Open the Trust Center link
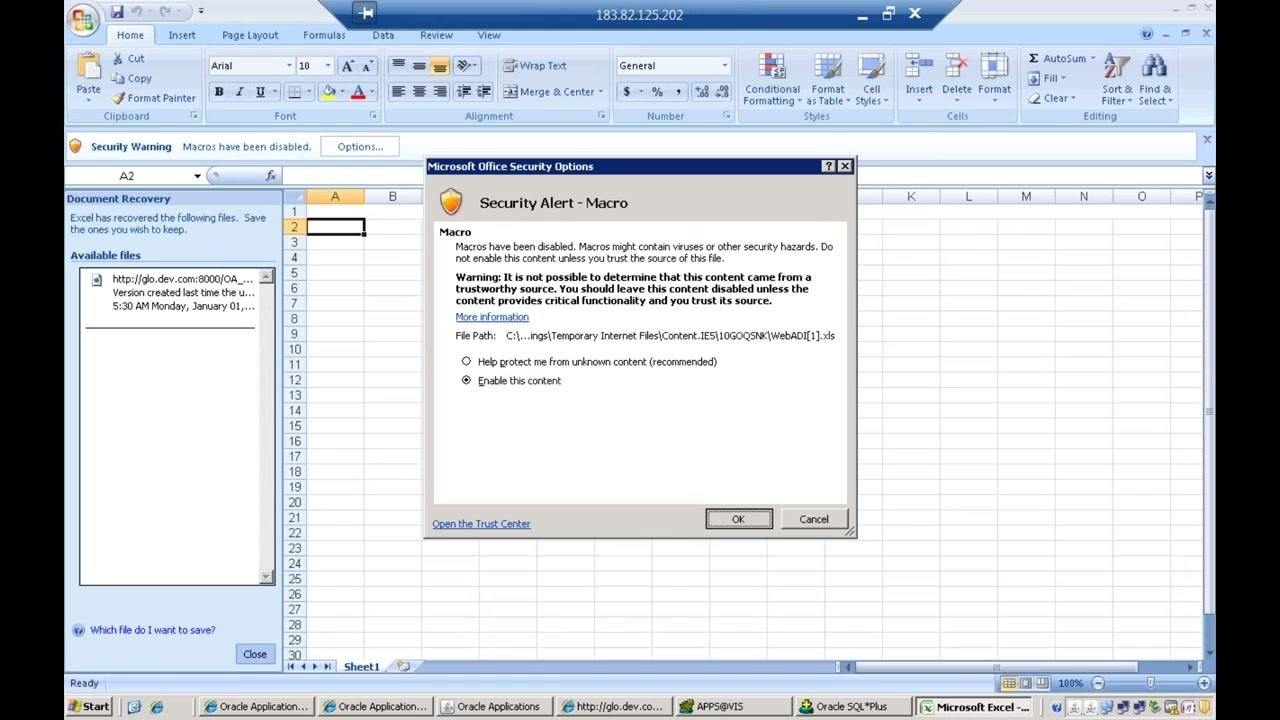The height and width of the screenshot is (720, 1280). [x=481, y=524]
